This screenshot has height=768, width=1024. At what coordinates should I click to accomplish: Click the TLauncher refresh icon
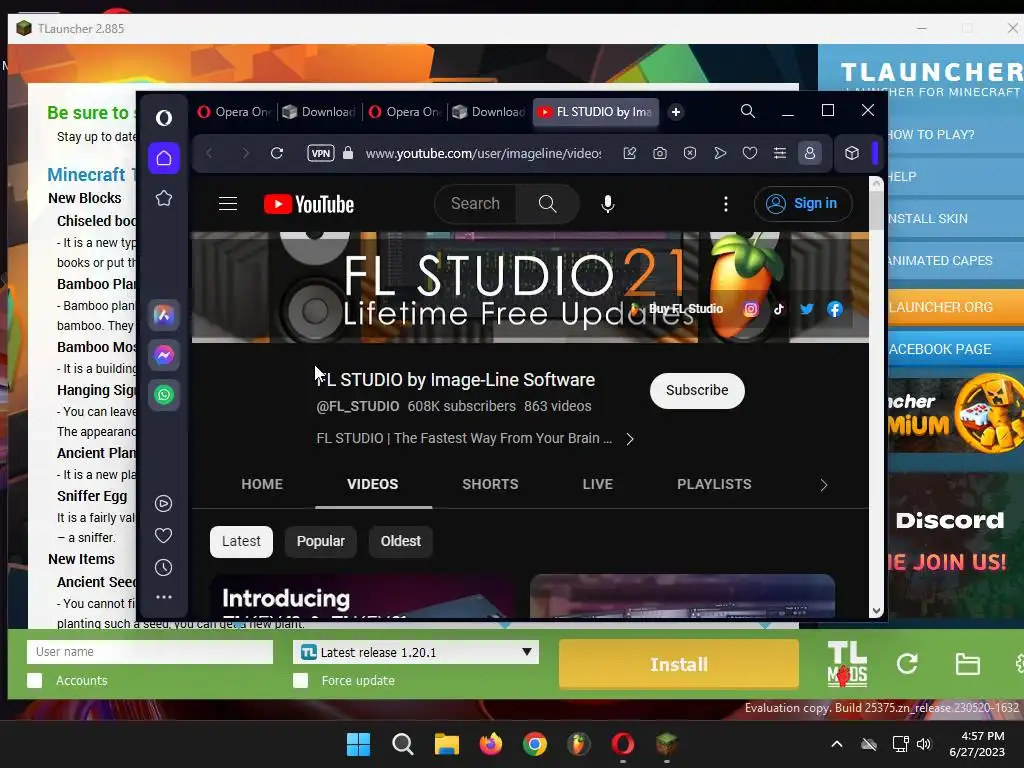coord(907,664)
